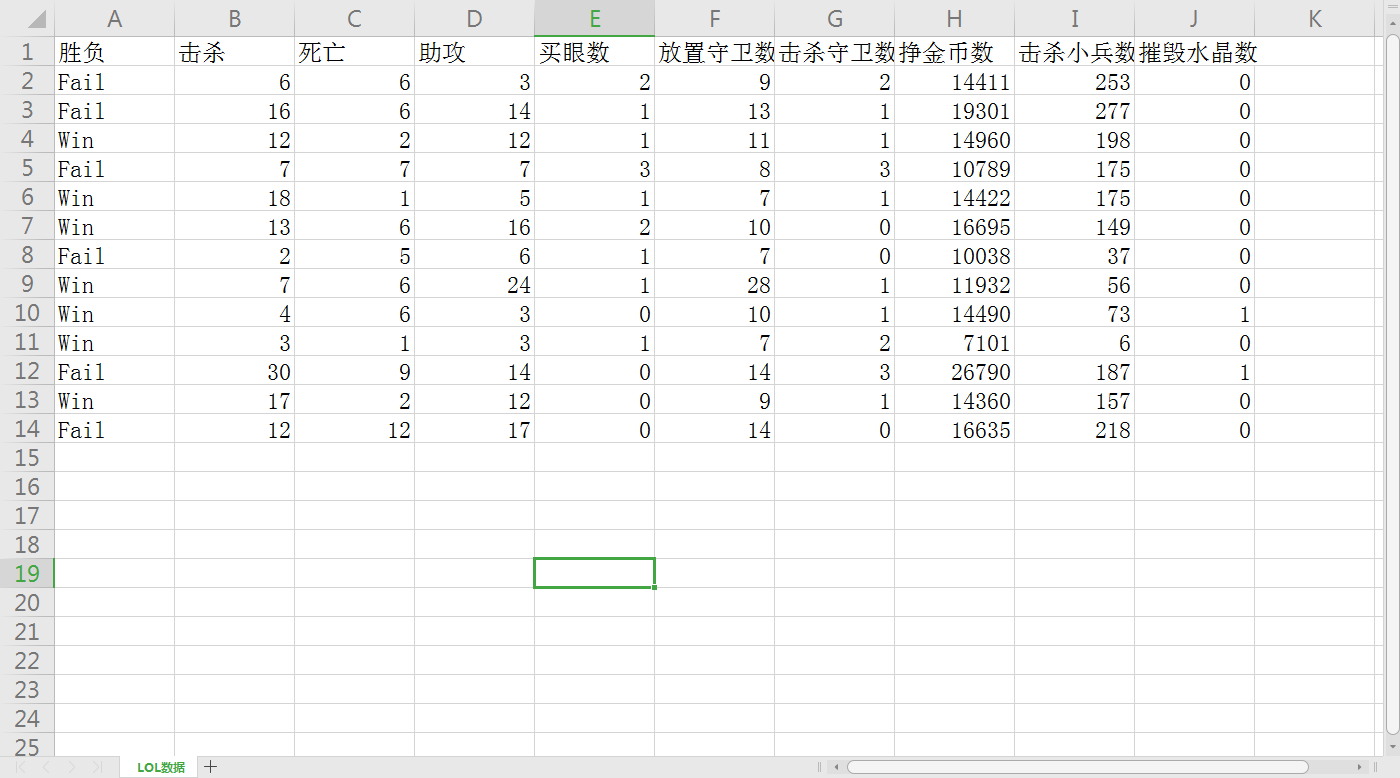Image resolution: width=1400 pixels, height=778 pixels.
Task: Jump to last sheet with navigation arrow
Action: [97, 767]
